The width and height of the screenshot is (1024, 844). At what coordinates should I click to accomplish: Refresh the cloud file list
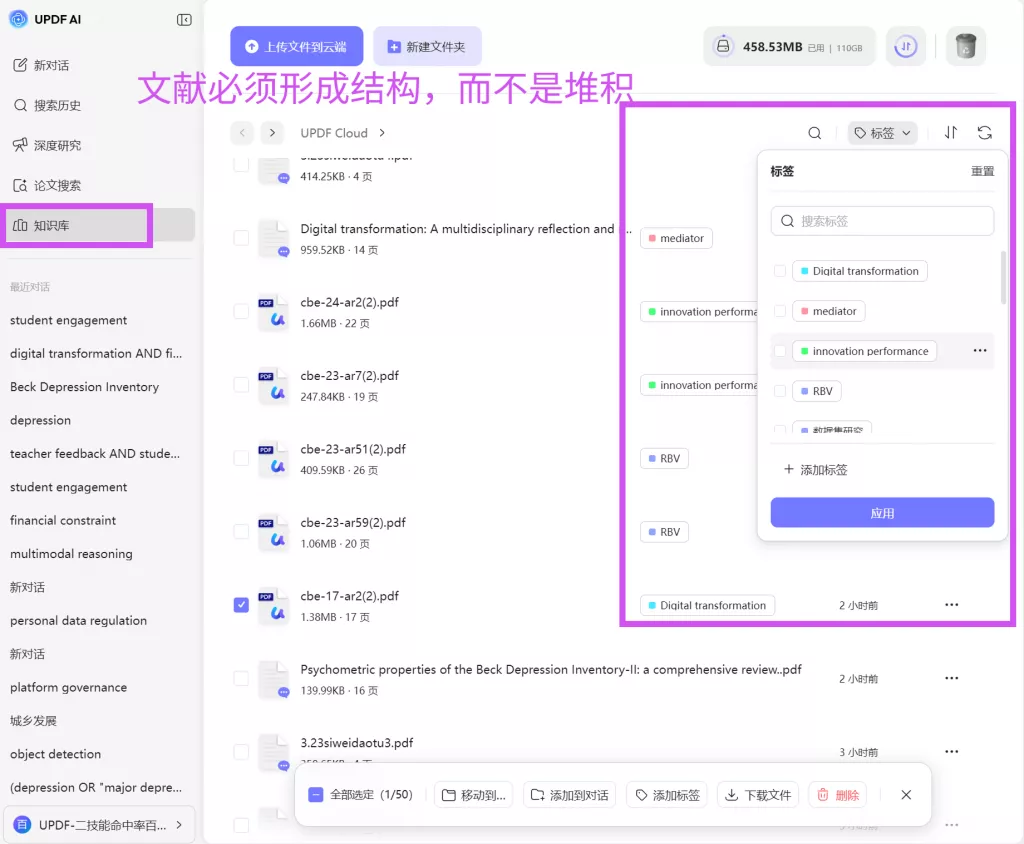[x=985, y=132]
